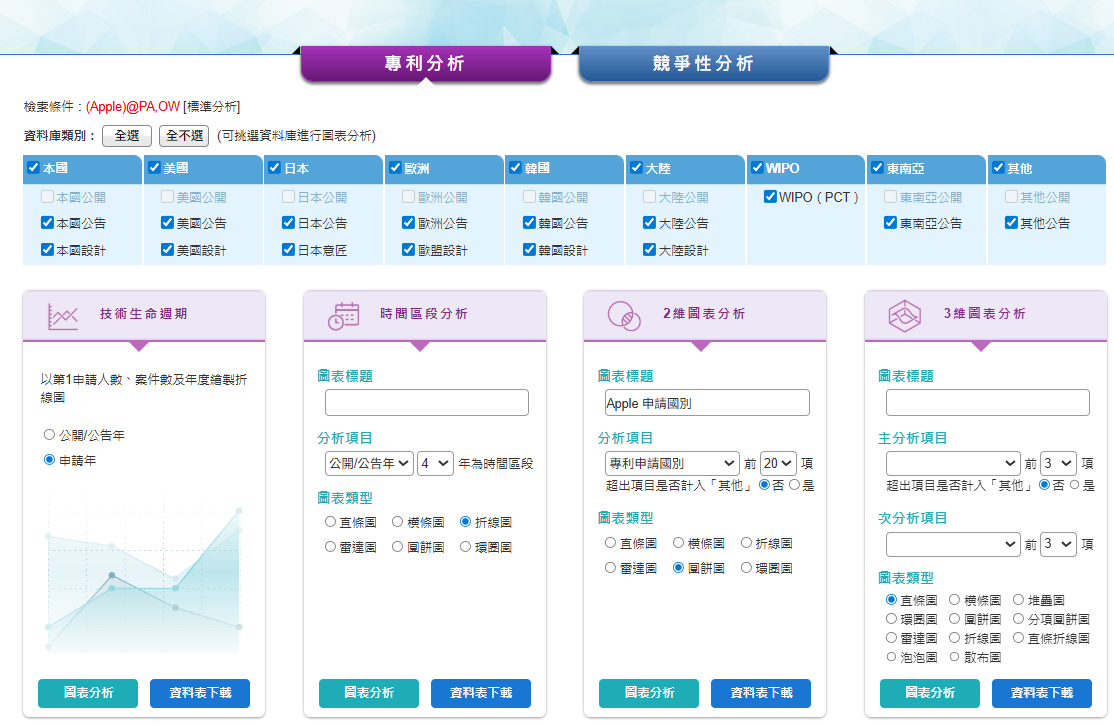Open the 主分析項目 dropdown
This screenshot has width=1114, height=726.
tap(953, 463)
